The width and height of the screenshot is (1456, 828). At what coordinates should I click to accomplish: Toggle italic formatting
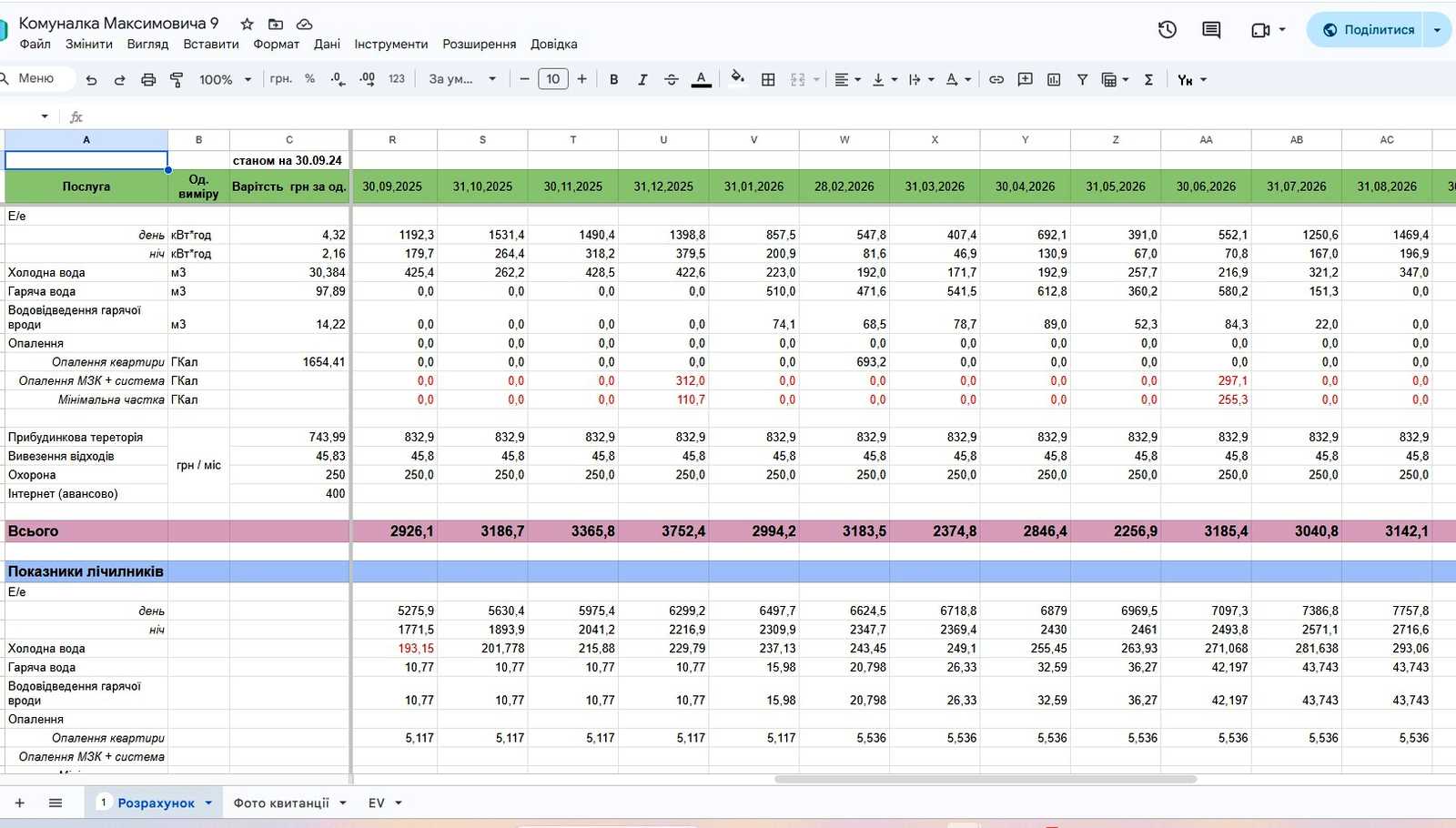[x=642, y=80]
